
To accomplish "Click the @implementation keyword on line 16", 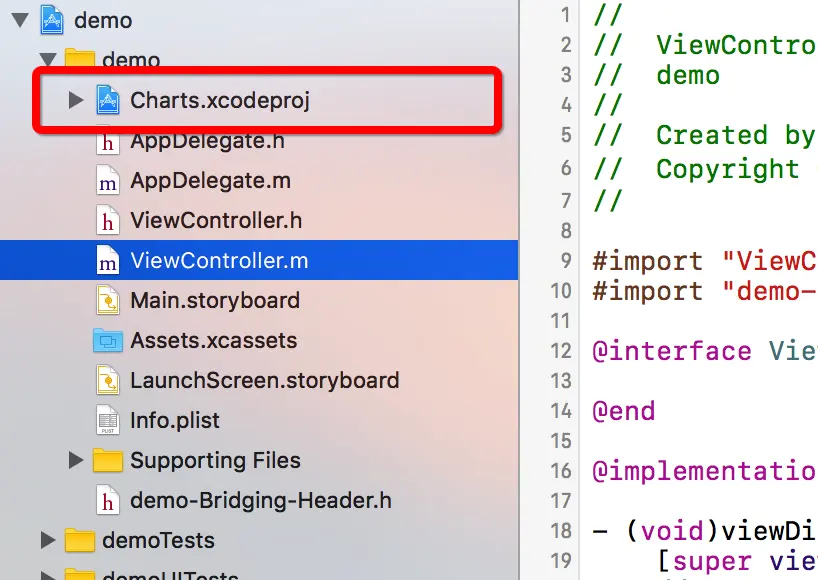I will click(705, 471).
